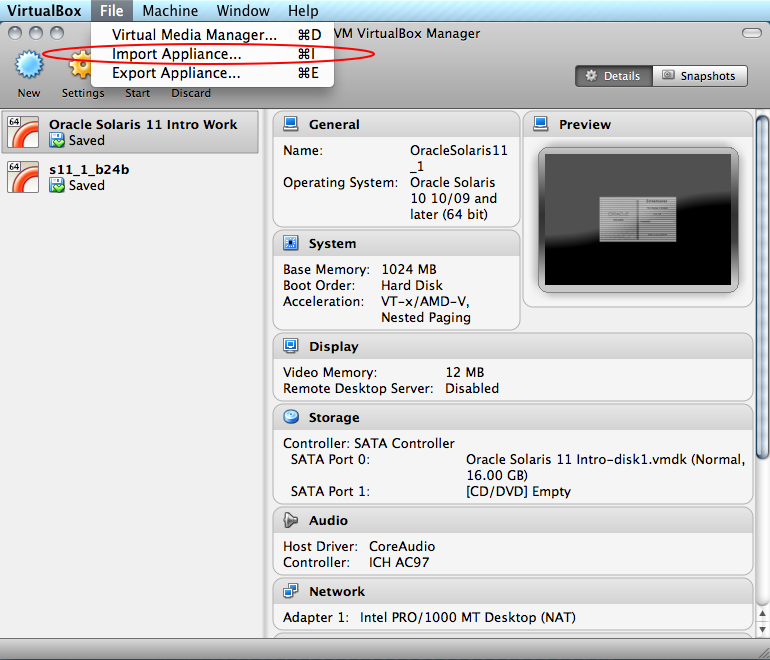Switch to Snapshots view

pos(700,76)
